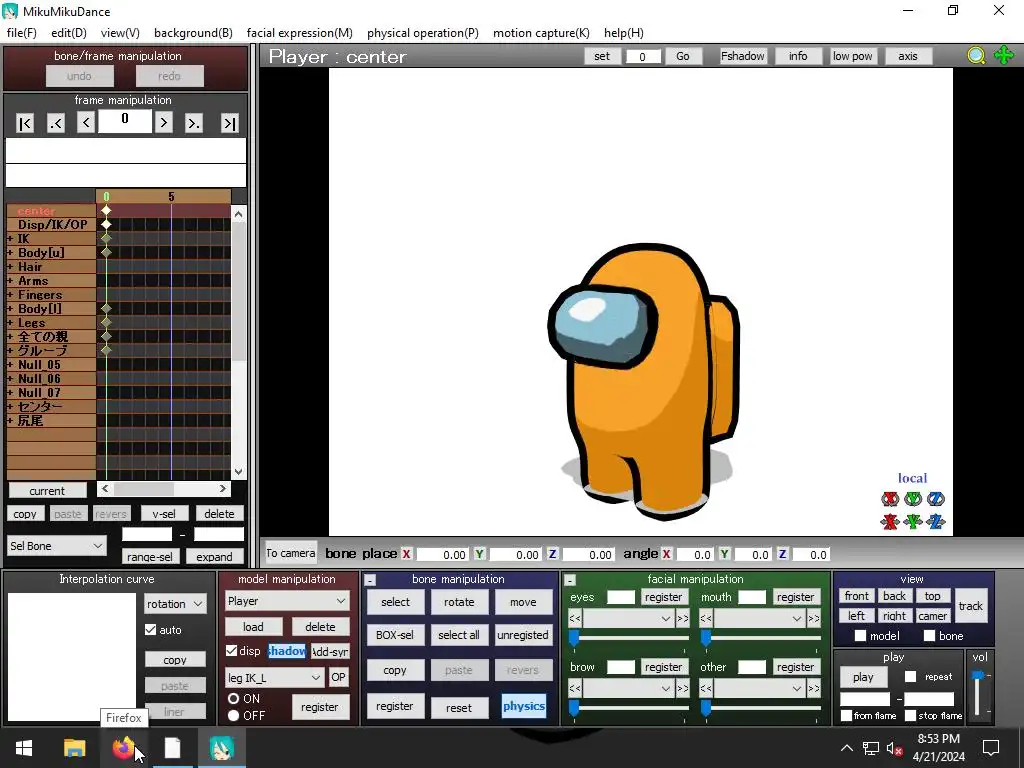Step back one frame

click(x=86, y=122)
